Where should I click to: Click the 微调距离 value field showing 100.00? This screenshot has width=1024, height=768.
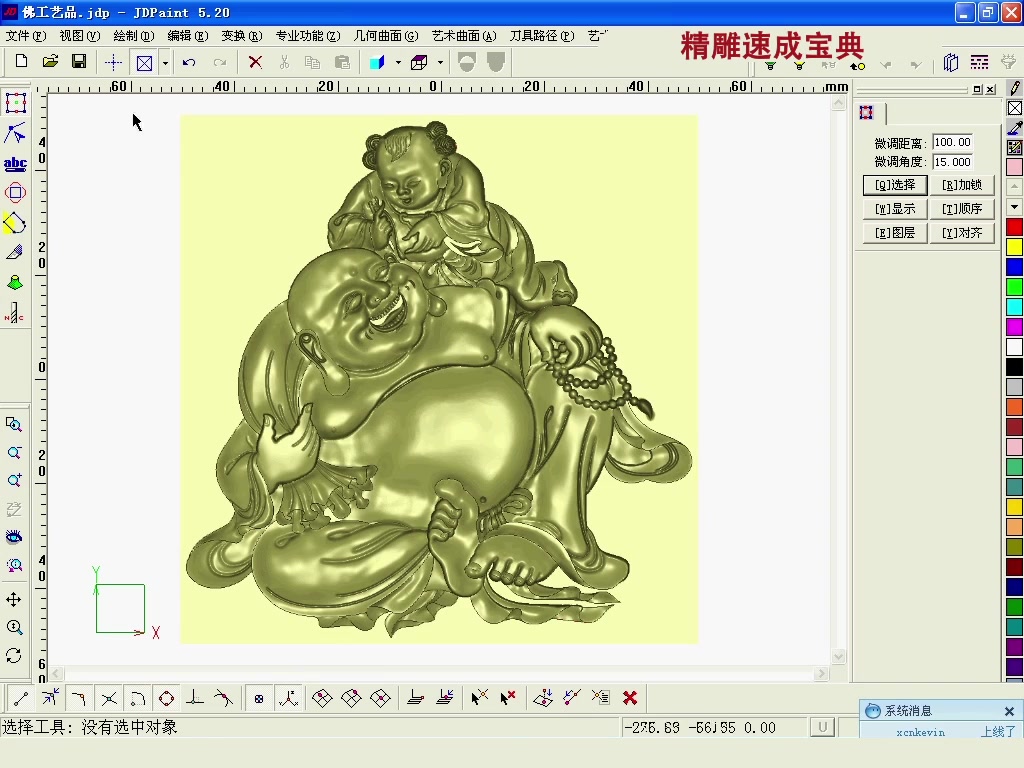point(952,142)
